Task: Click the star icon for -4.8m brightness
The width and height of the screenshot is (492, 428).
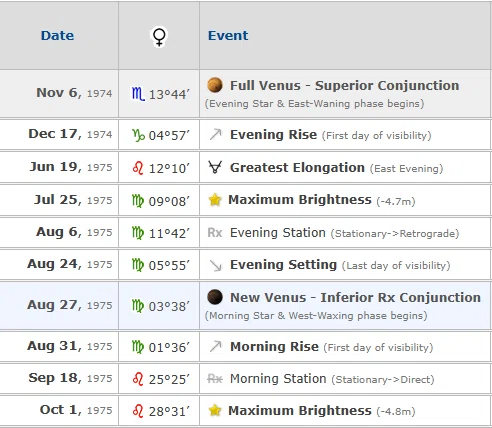Action: click(x=215, y=410)
